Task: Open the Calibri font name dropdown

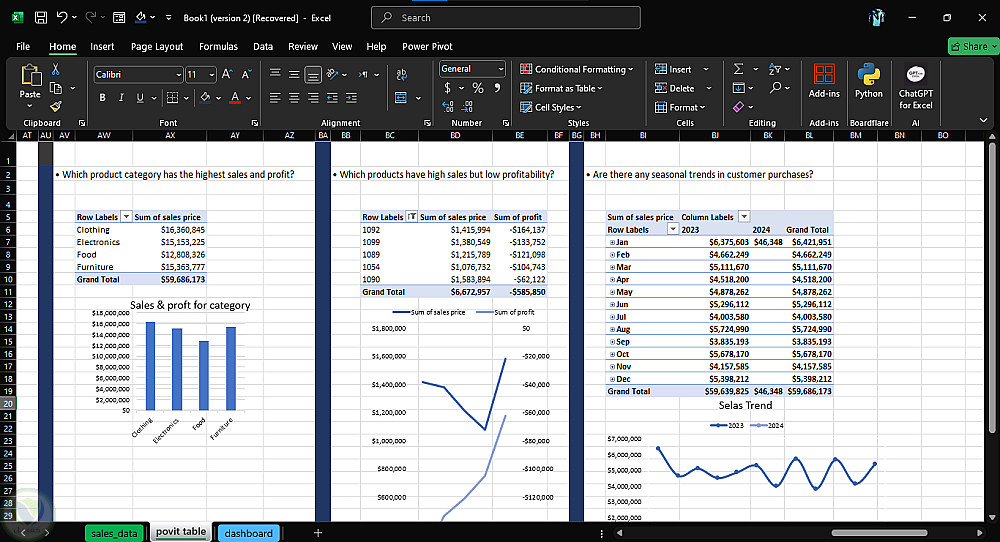Action: pos(179,74)
